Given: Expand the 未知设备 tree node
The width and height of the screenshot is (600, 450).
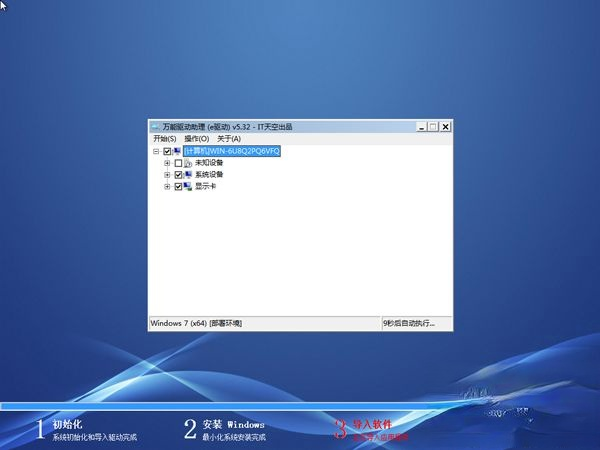Looking at the screenshot, I should coord(167,163).
